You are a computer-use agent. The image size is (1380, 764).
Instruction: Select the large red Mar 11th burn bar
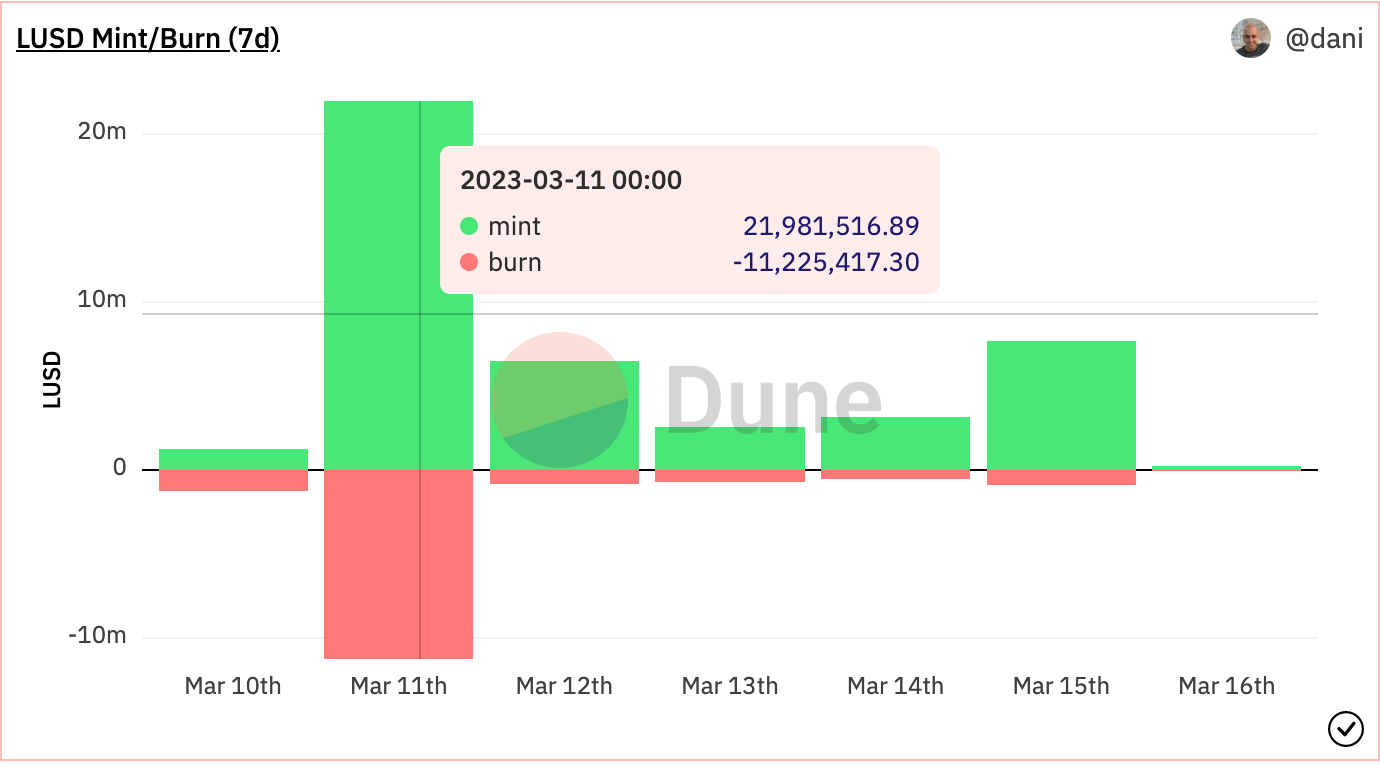point(398,564)
